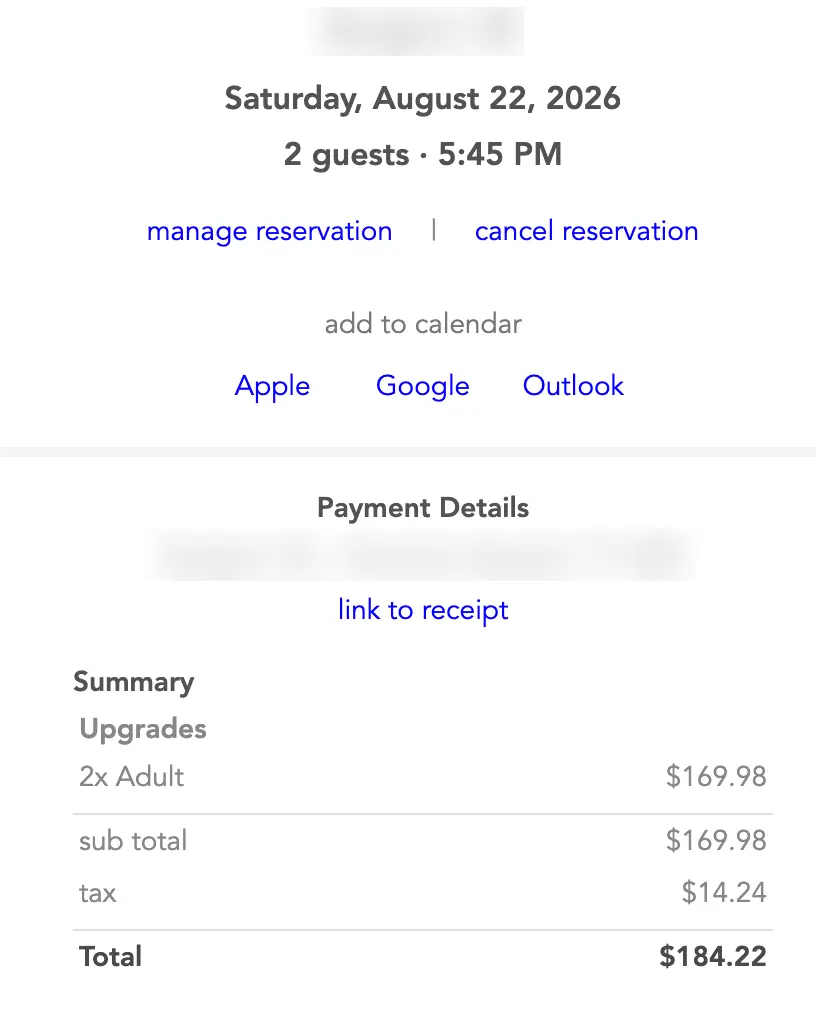
Task: Click the blurred restaurant name at top
Action: 418,31
